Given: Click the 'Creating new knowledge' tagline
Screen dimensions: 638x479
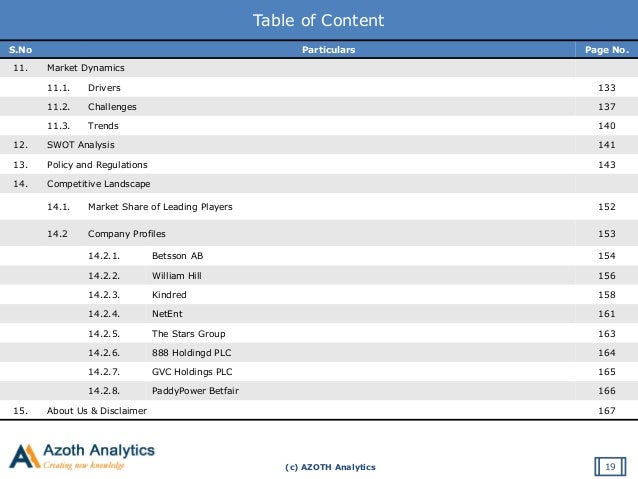Looking at the screenshot, I should 84,465.
